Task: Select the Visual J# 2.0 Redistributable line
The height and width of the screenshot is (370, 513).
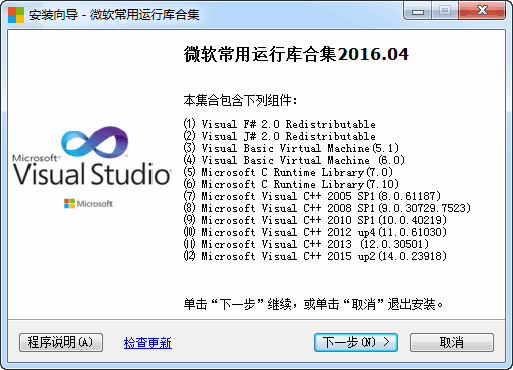Action: point(279,136)
